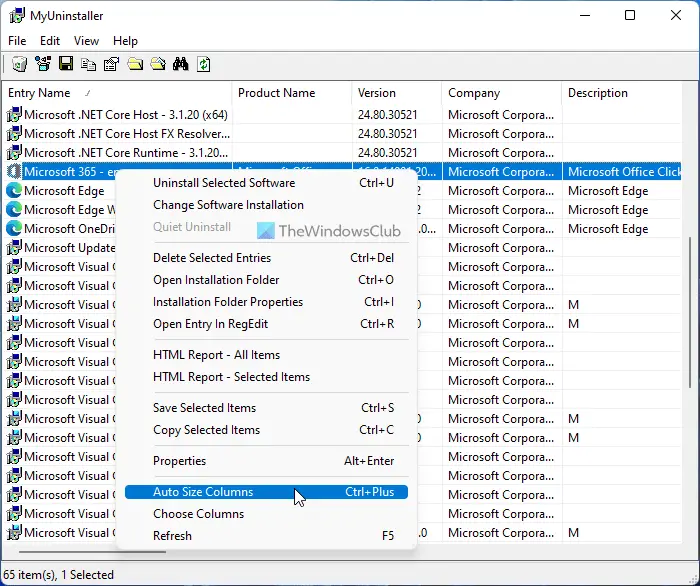Click version 24.80.30521 of .NET Core Host FX Resolver row
The image size is (700, 586).
click(388, 133)
